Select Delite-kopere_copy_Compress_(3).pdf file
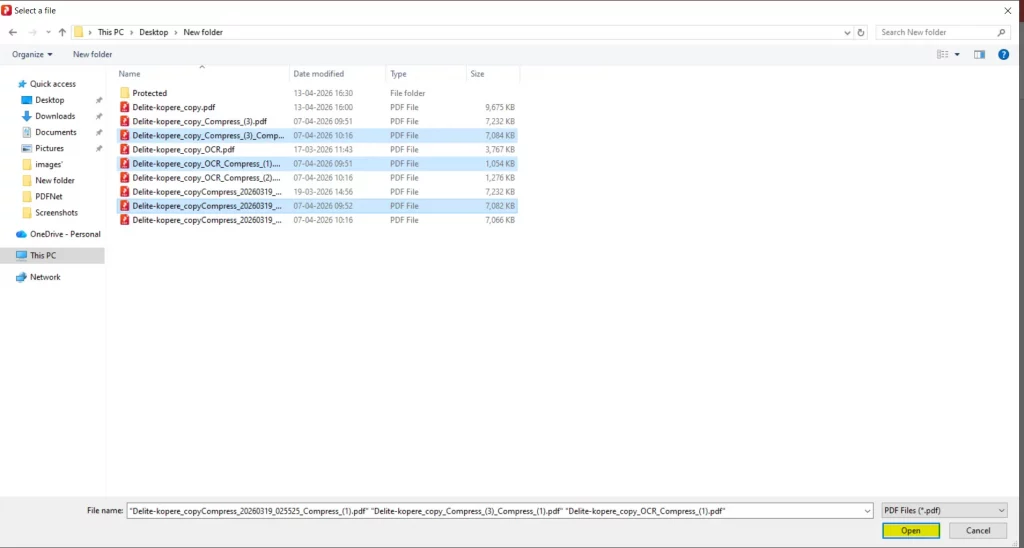 [317, 121]
